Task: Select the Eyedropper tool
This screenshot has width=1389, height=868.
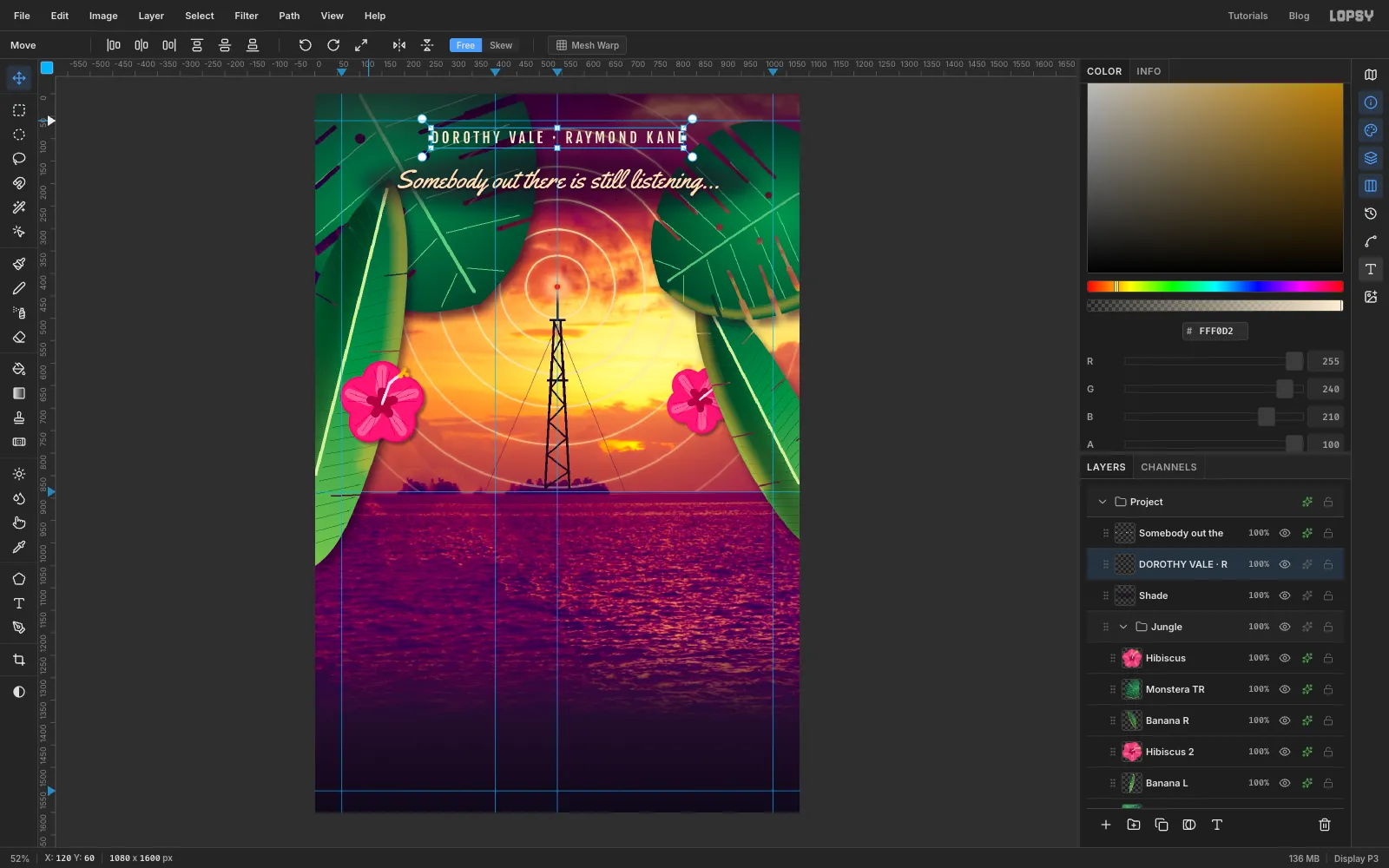Action: [x=19, y=547]
